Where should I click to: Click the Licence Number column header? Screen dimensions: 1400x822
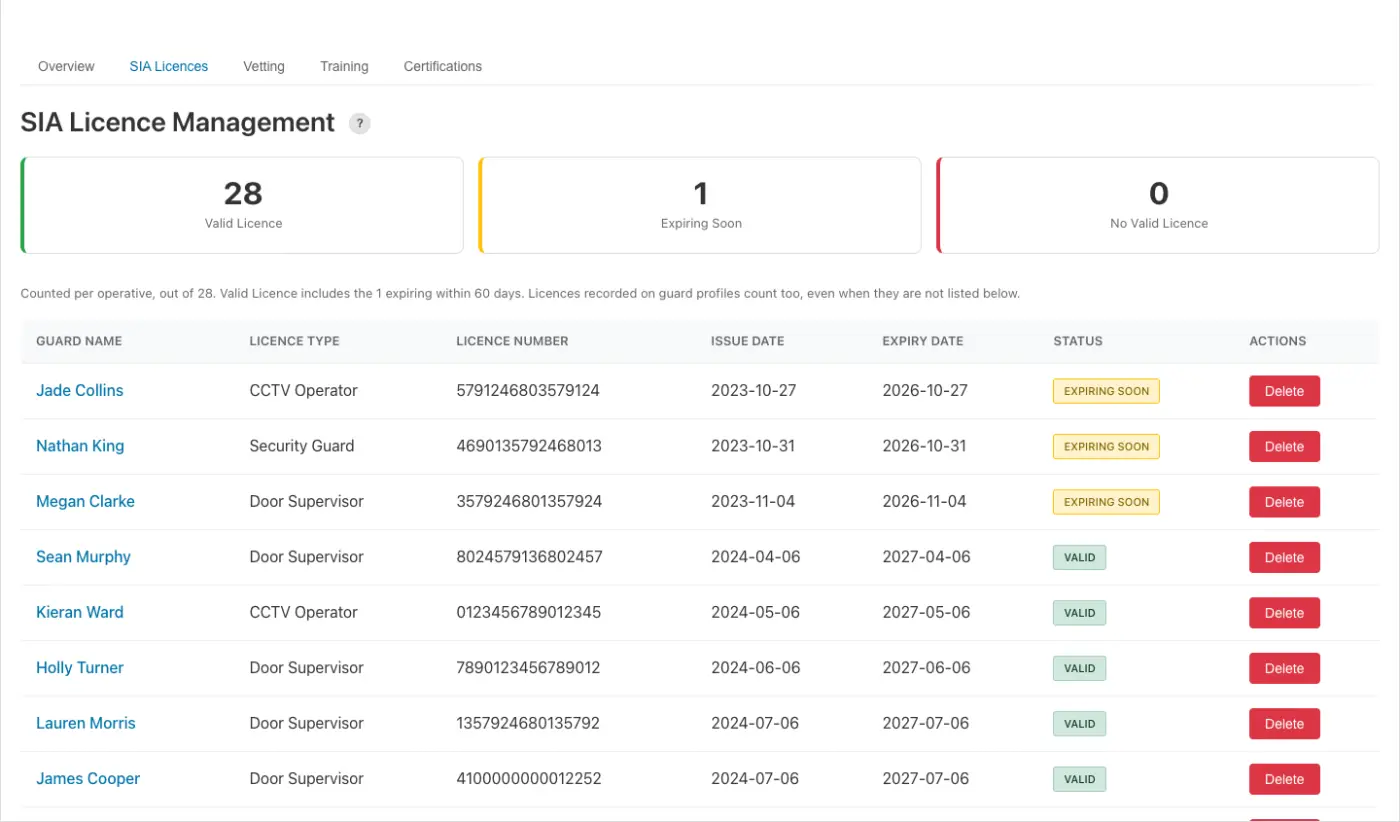coord(512,341)
